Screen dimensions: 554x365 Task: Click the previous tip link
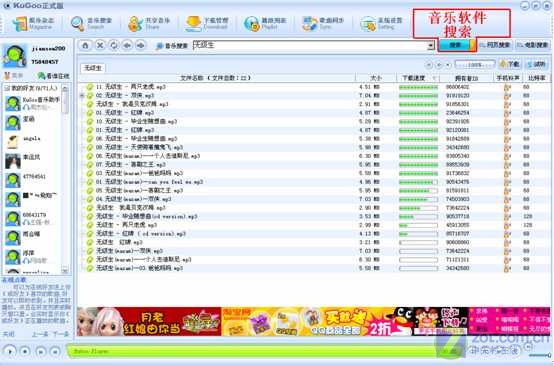click(40, 334)
